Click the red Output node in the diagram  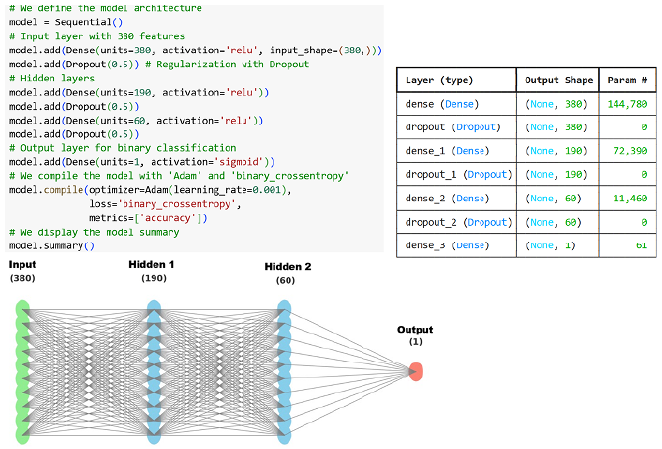(x=416, y=371)
